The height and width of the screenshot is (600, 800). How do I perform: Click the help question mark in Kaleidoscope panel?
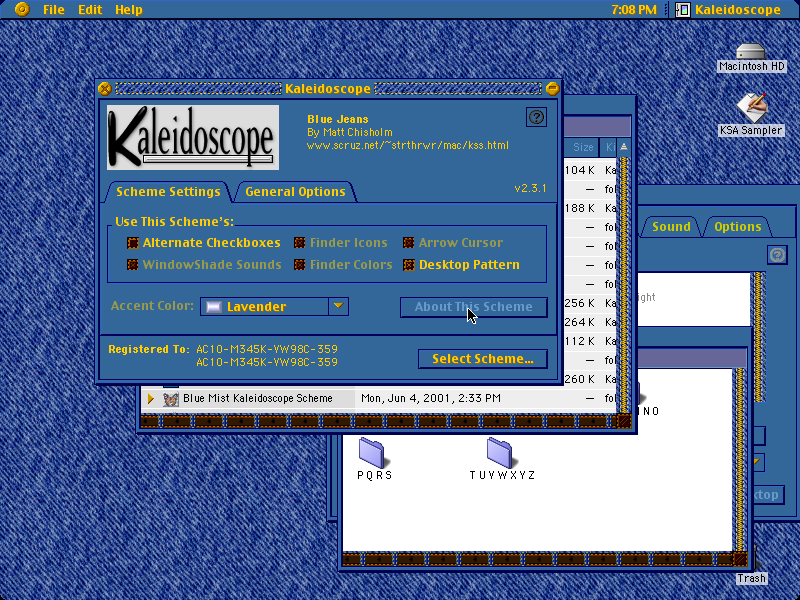(x=536, y=117)
